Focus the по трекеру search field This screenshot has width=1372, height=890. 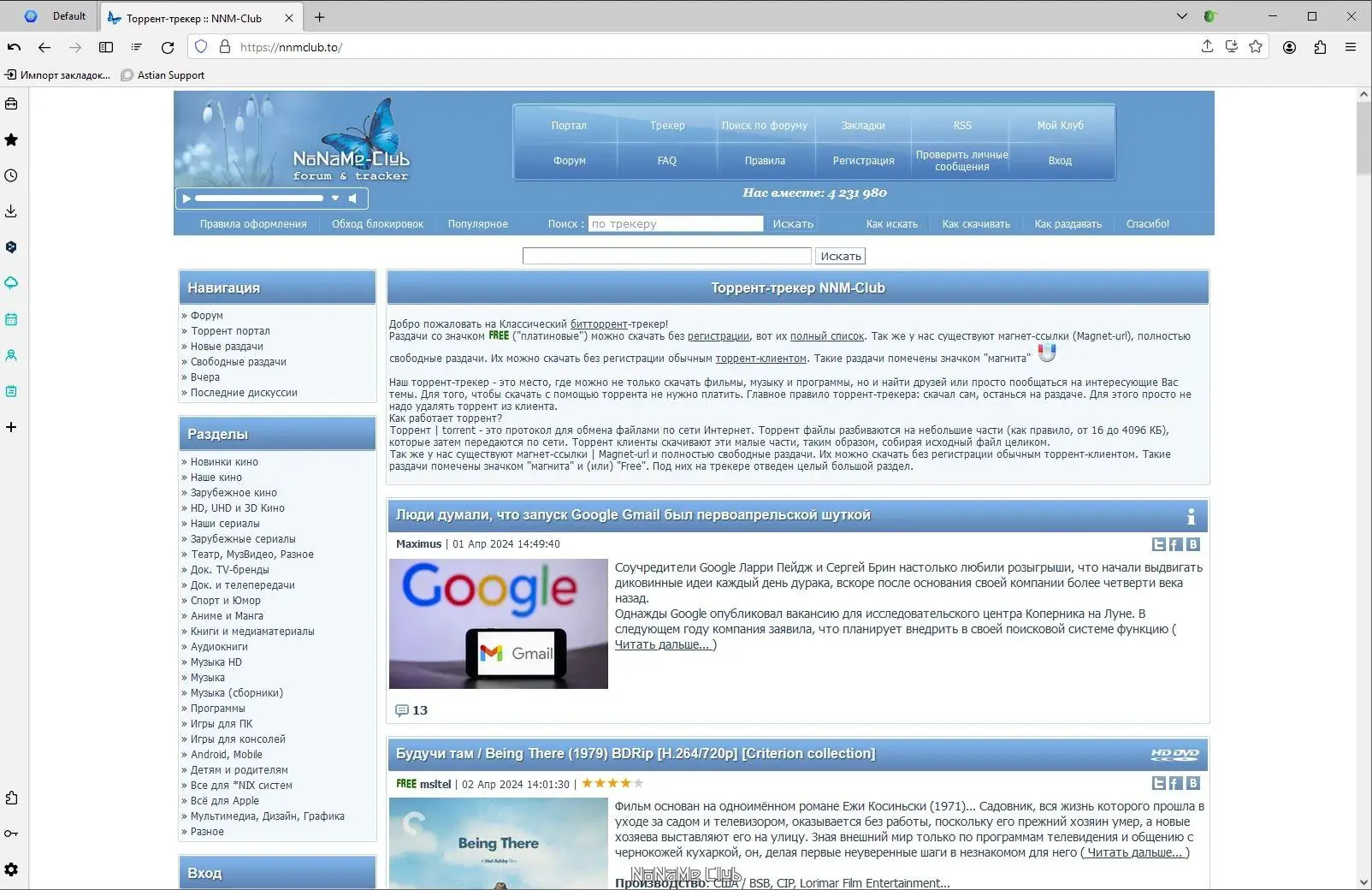(676, 224)
